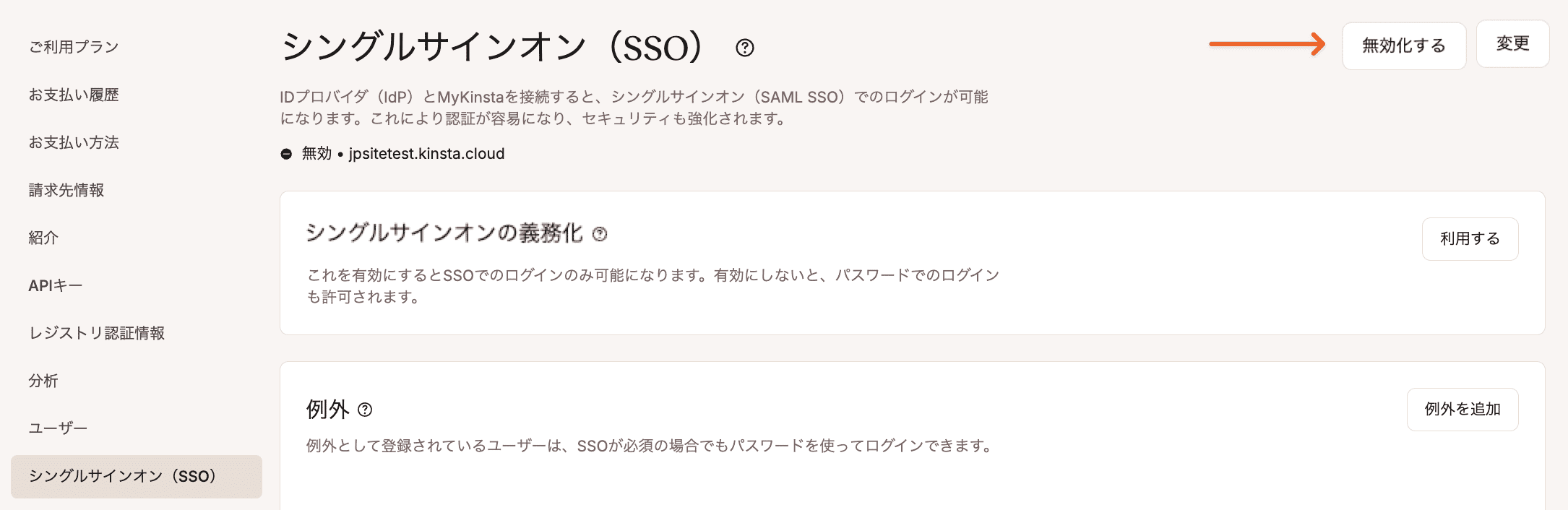Add an exception using 例外を追加
The height and width of the screenshot is (510, 1568).
(x=1462, y=409)
